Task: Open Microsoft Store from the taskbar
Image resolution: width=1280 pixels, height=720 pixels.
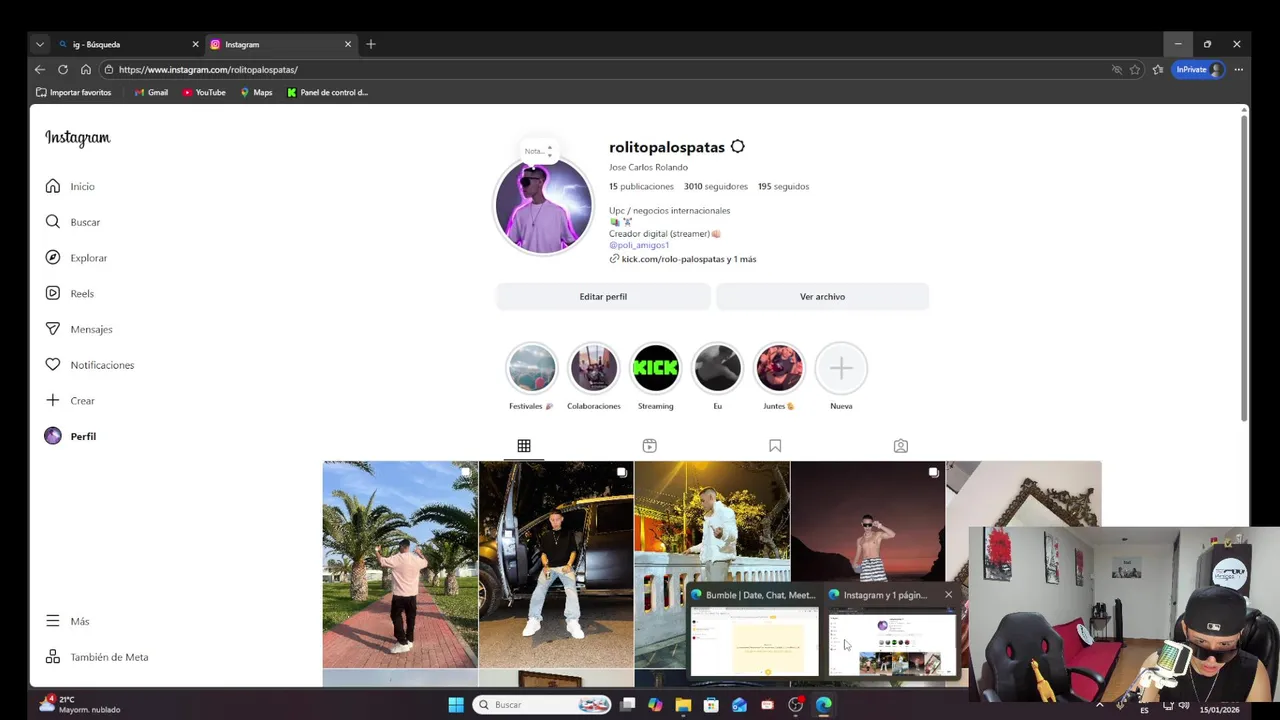Action: [x=711, y=705]
